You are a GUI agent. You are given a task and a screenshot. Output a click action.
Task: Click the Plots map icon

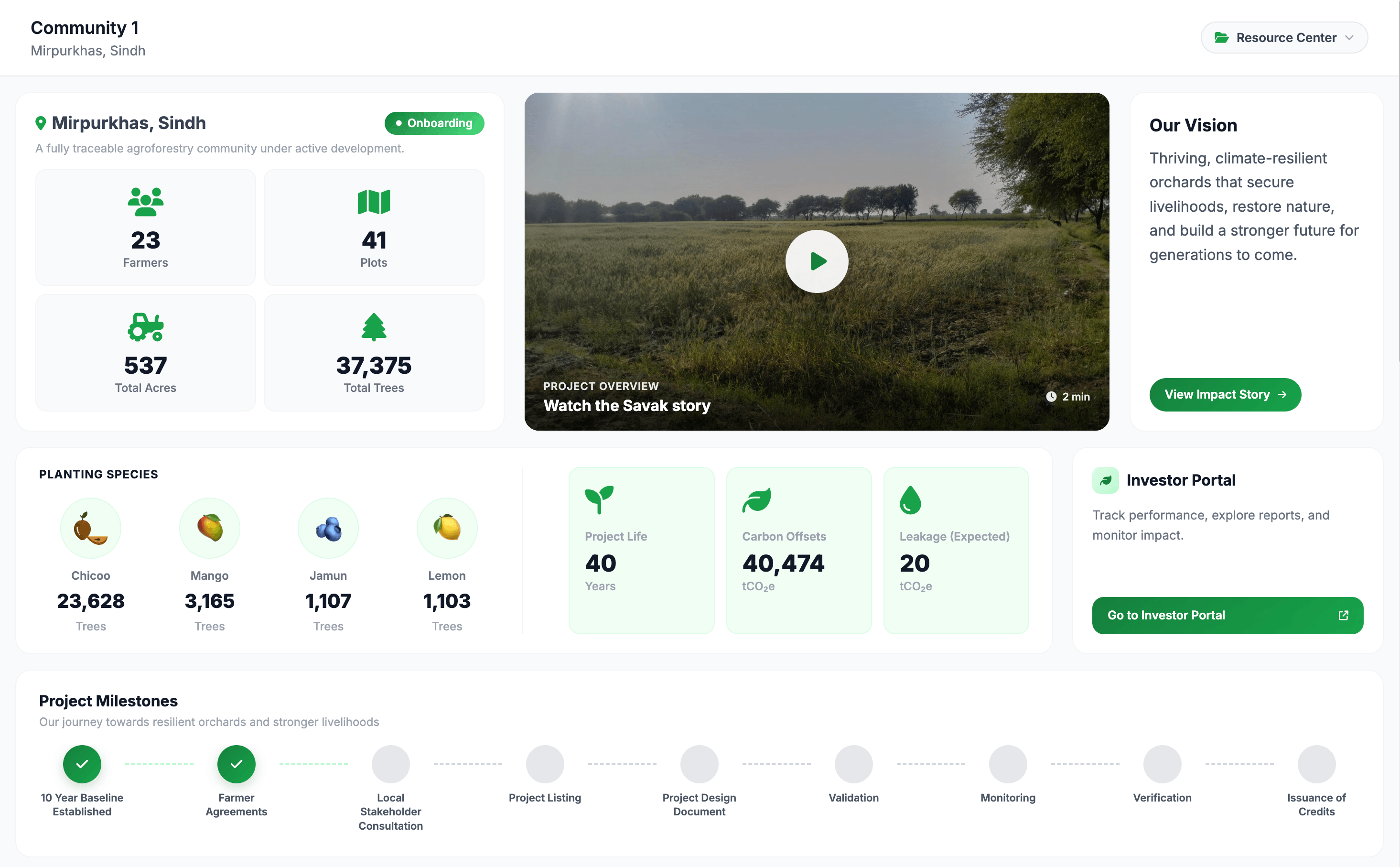tap(374, 202)
